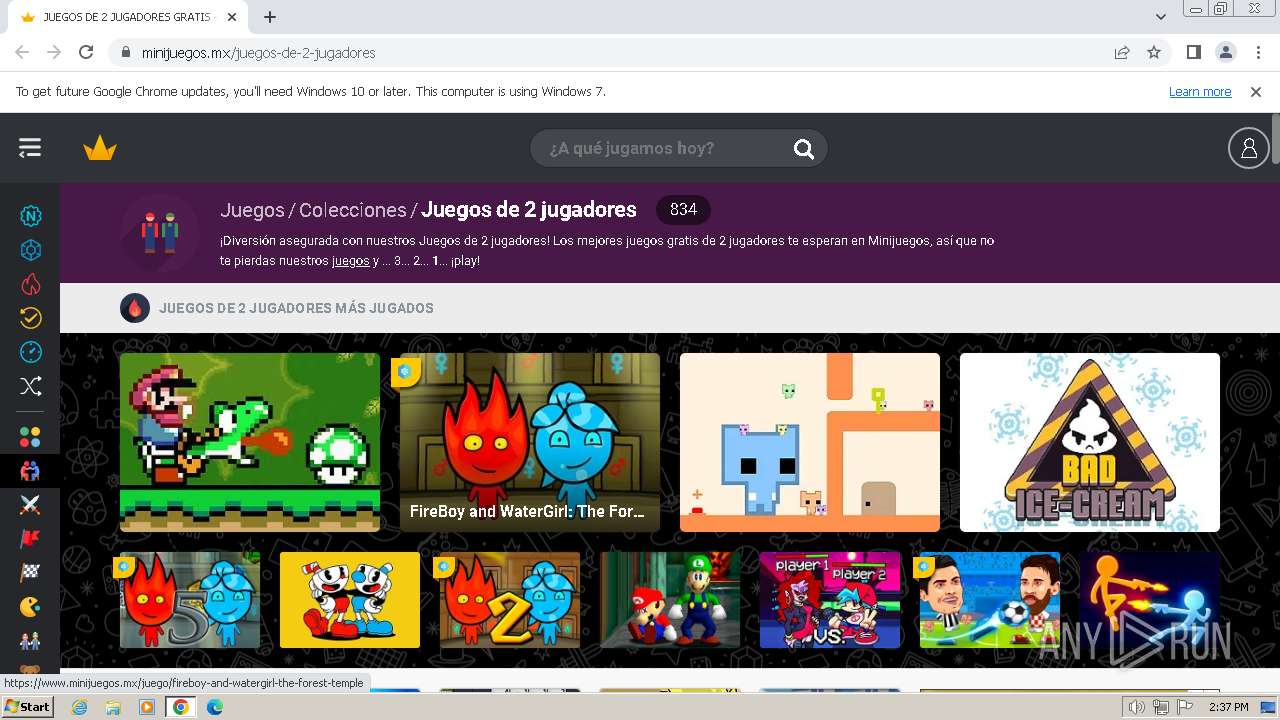This screenshot has height=720, width=1280.
Task: Click the search field '¿A qué jugamos hoy?'
Action: tap(679, 148)
